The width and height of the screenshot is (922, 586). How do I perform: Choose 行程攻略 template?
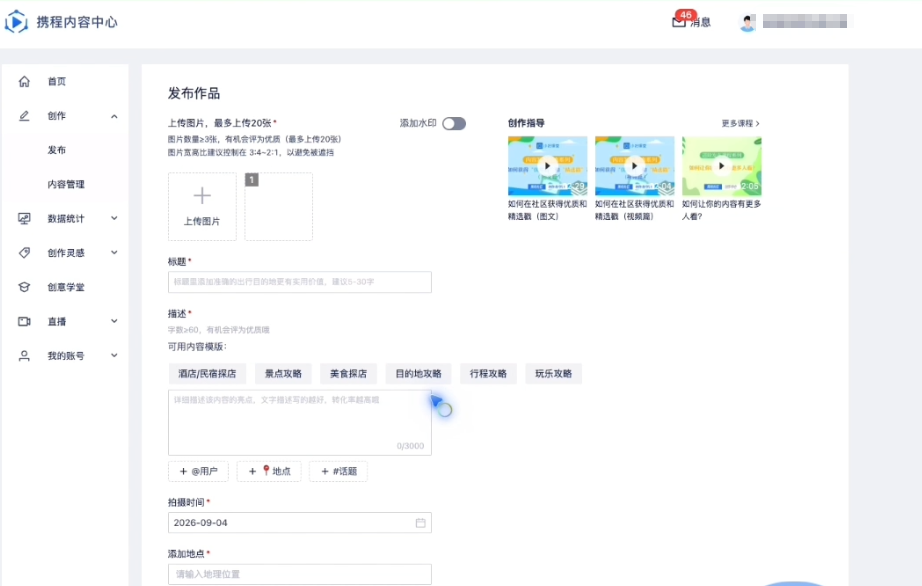488,373
